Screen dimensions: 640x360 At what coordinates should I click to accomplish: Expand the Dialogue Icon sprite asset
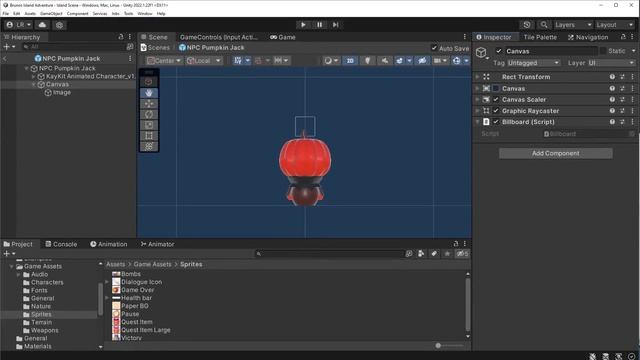click(x=107, y=282)
